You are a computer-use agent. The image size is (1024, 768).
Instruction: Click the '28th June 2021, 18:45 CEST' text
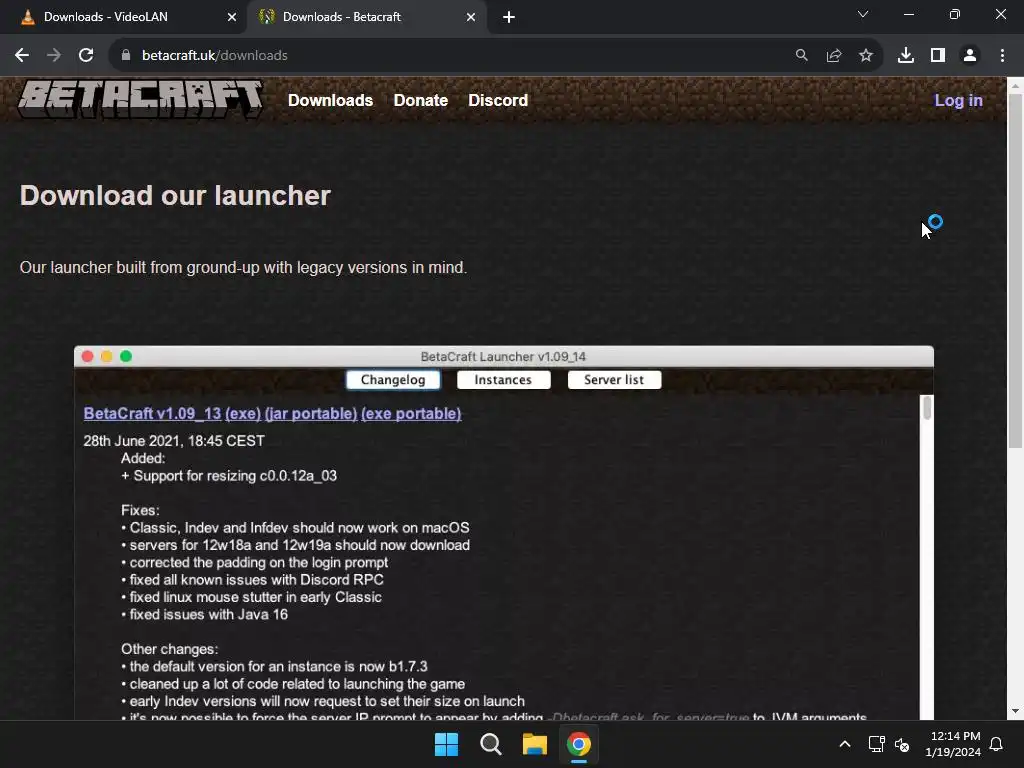click(x=174, y=441)
